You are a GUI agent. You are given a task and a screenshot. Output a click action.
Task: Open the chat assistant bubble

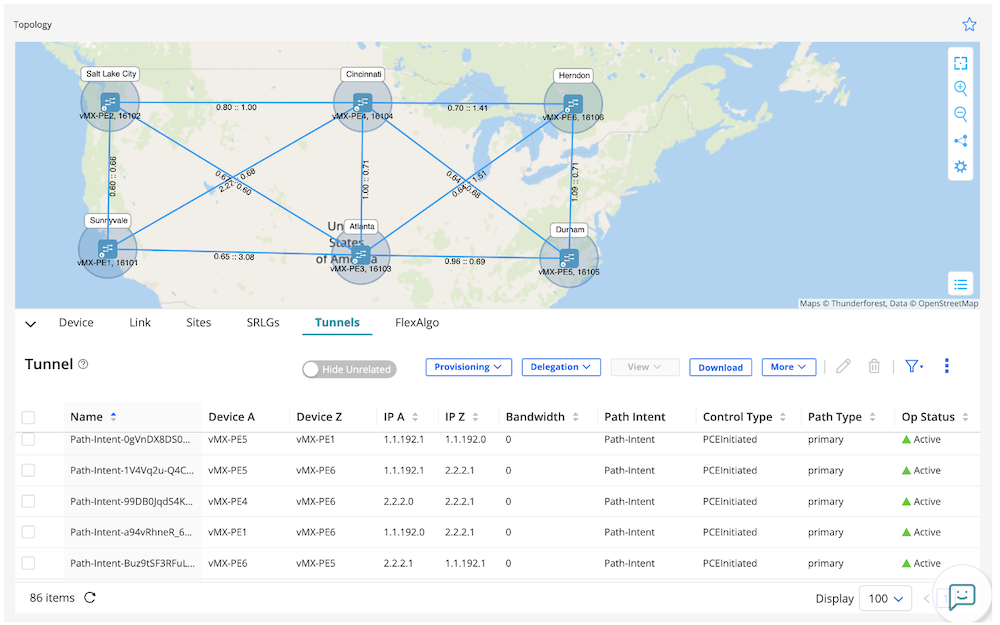coord(962,597)
